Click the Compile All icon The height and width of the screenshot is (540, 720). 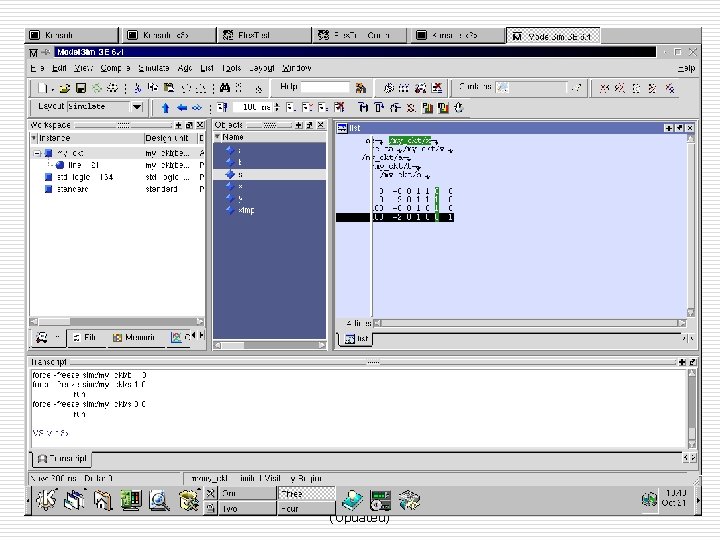click(404, 88)
